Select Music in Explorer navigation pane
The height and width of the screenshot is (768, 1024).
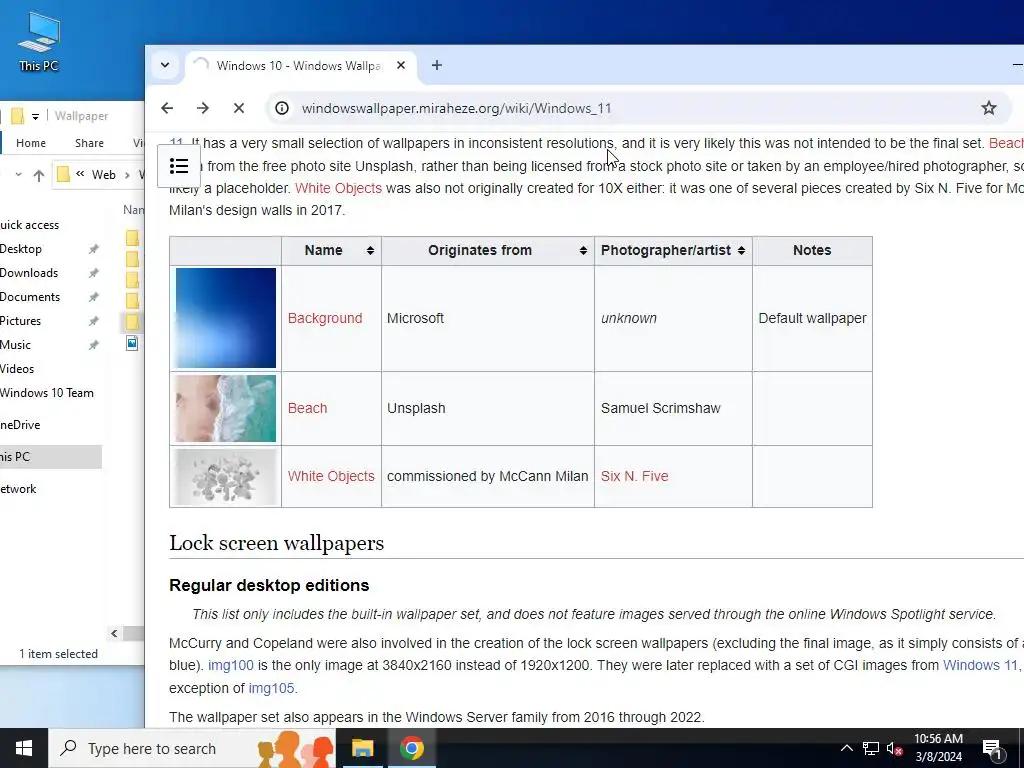[15, 345]
